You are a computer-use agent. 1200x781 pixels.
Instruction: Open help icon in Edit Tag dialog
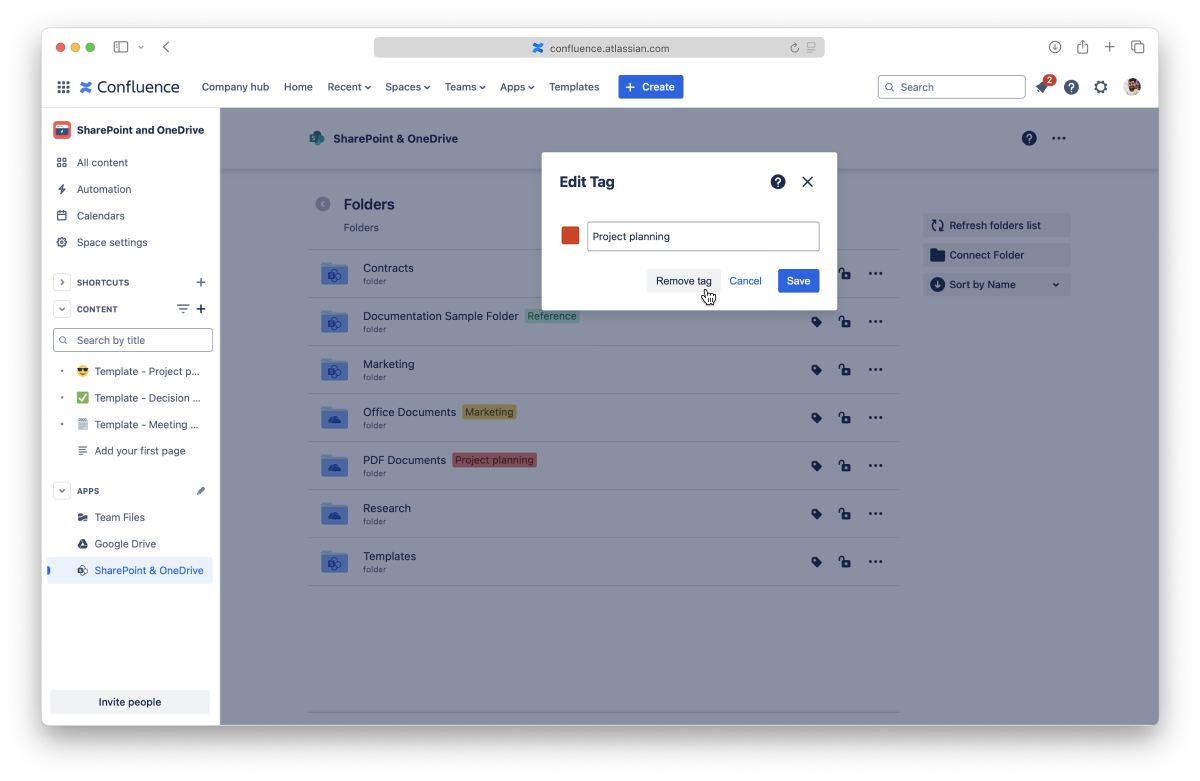(x=778, y=182)
